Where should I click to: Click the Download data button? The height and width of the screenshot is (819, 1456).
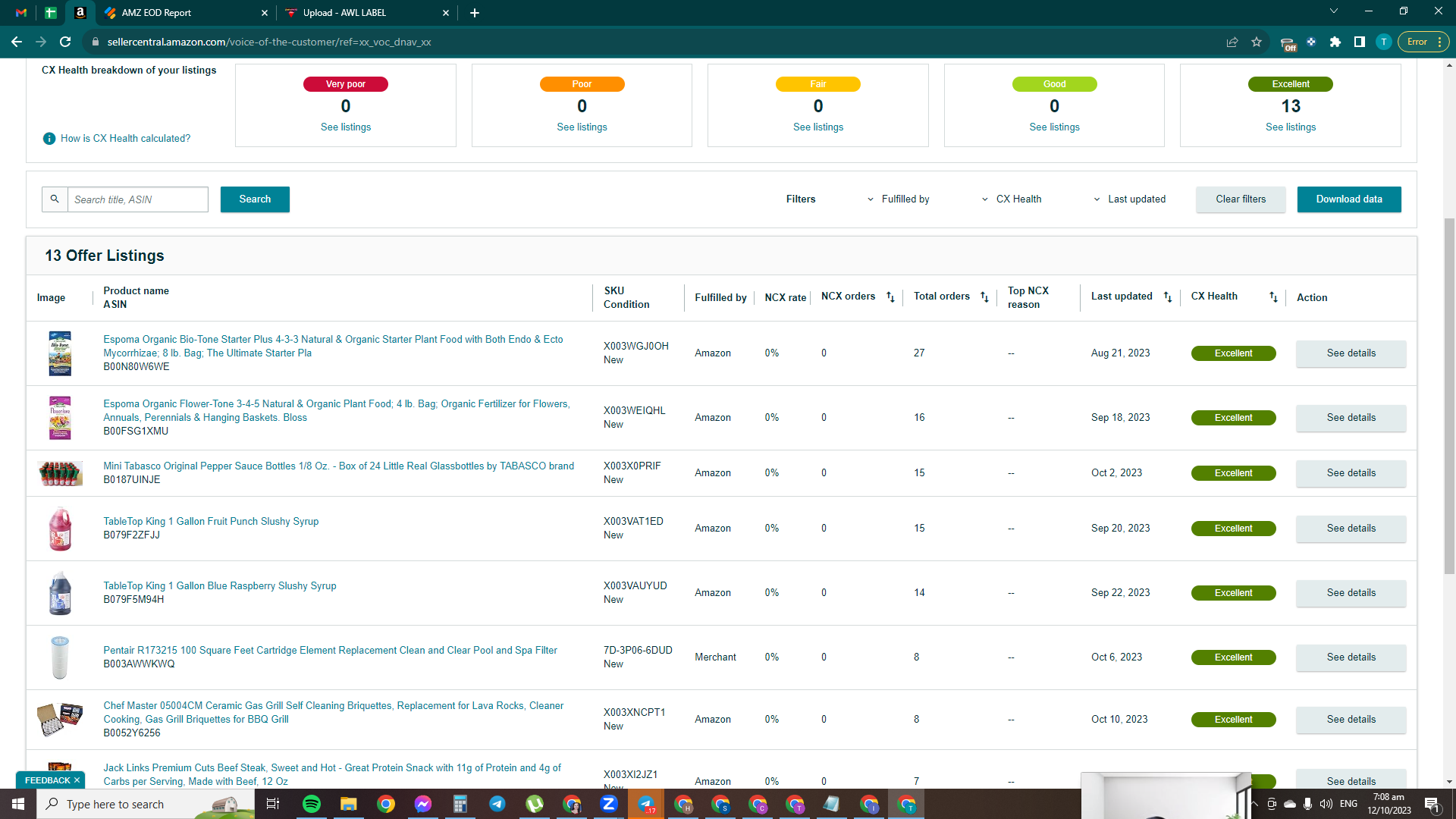click(x=1349, y=199)
